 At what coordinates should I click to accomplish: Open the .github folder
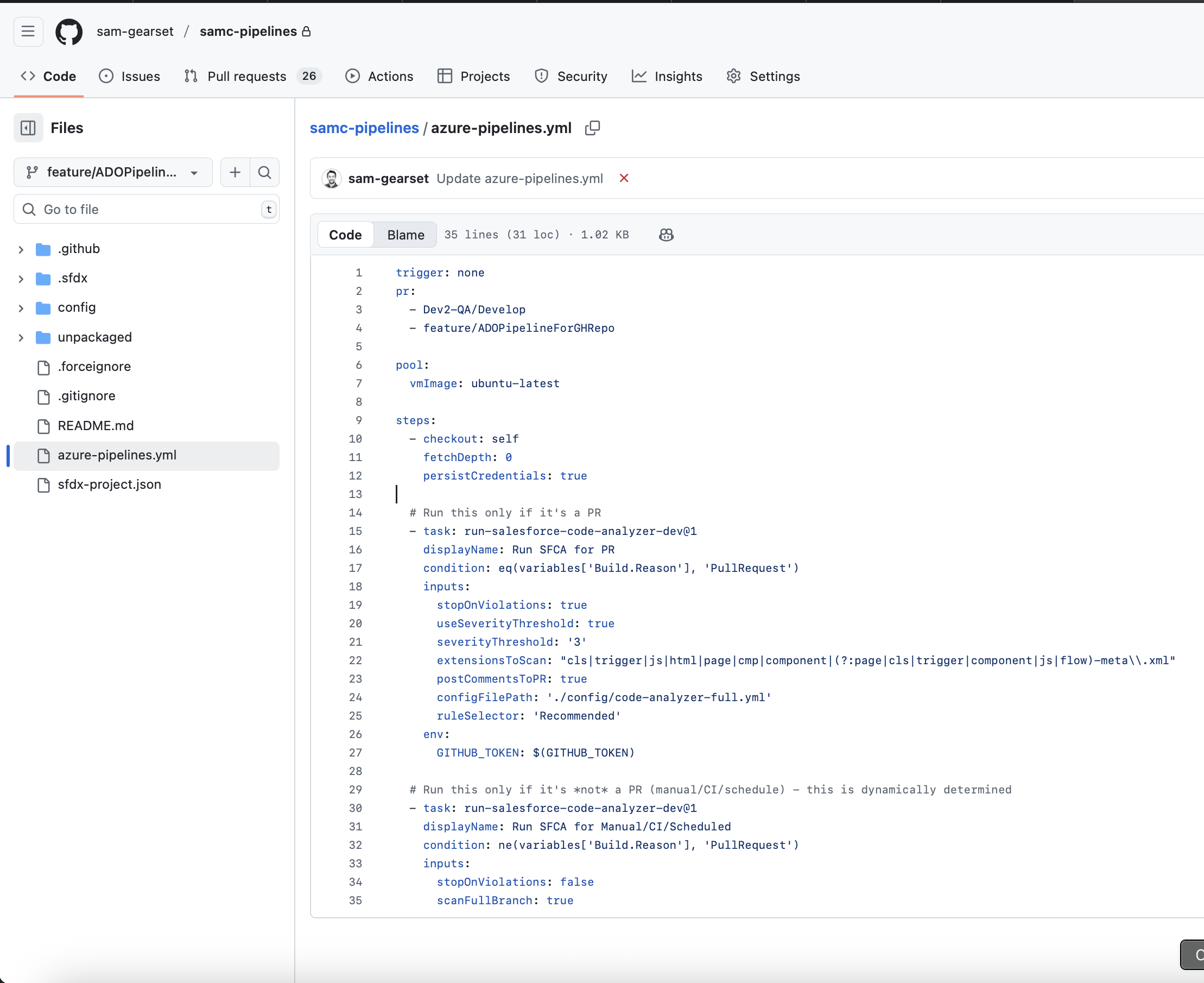click(79, 249)
